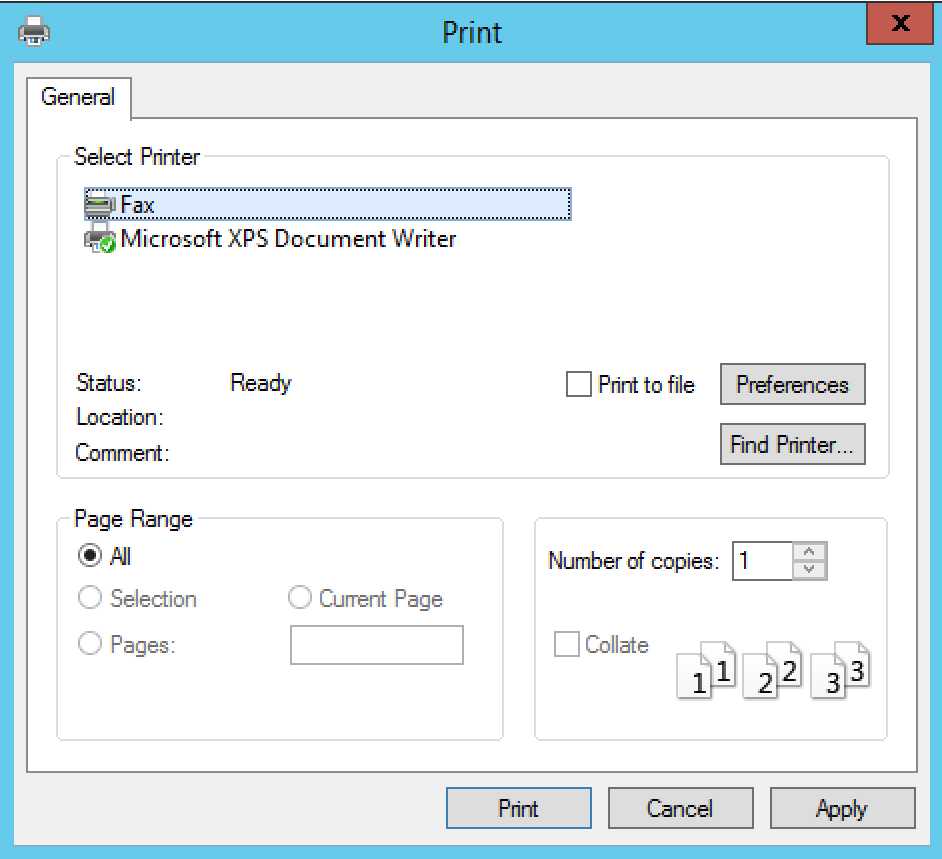This screenshot has height=859, width=942.
Task: Click the Fax printer icon
Action: tap(100, 205)
